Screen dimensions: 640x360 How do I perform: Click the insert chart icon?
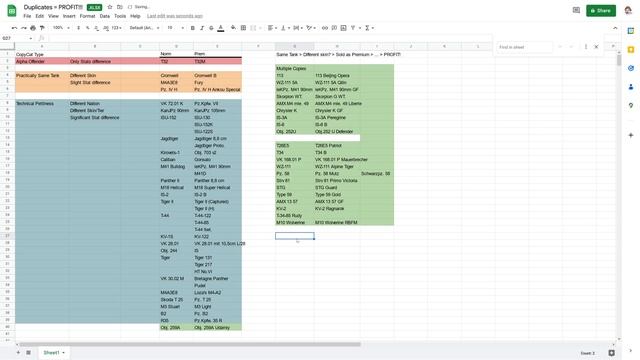343,28
